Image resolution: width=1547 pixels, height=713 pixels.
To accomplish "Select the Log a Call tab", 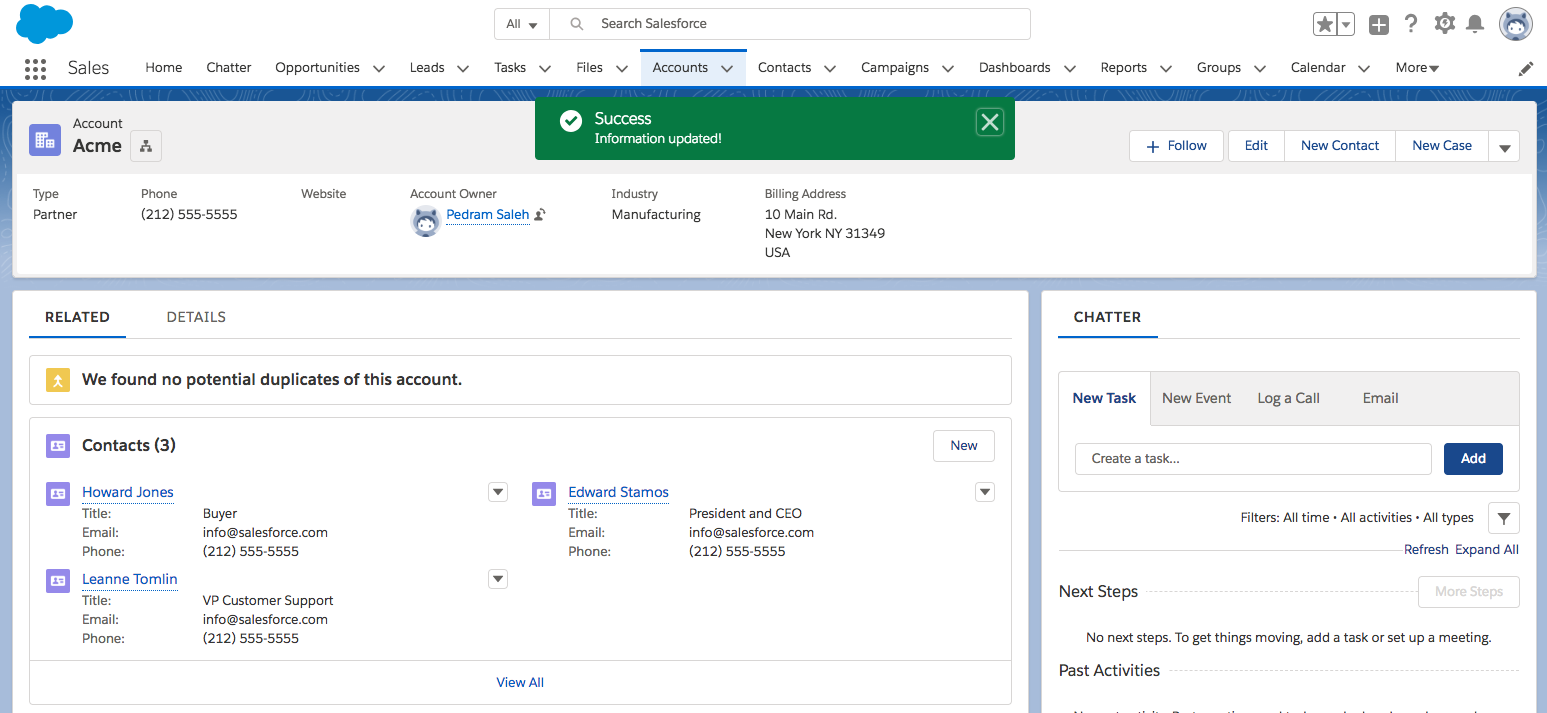I will click(1288, 398).
